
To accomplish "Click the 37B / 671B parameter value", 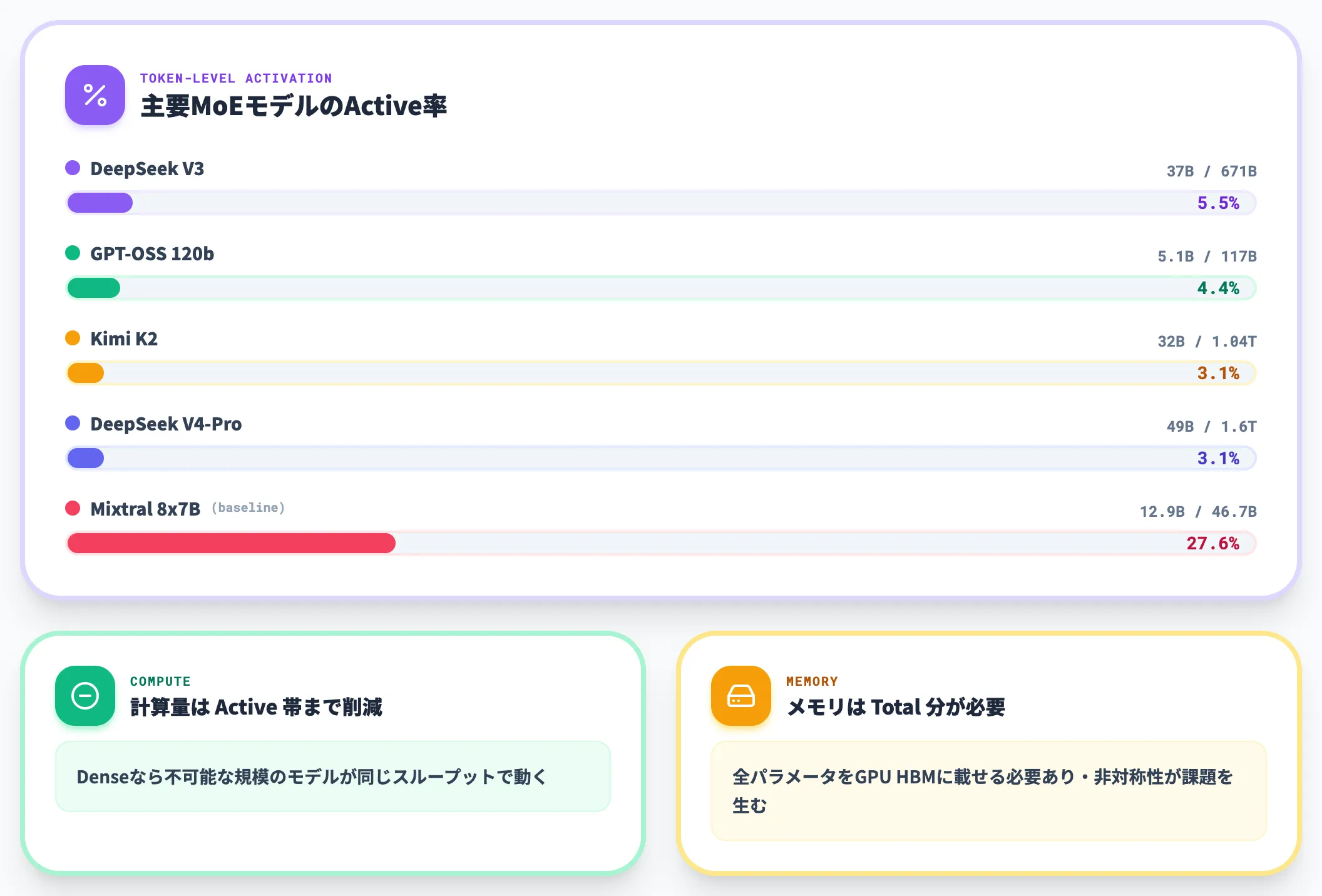I will coord(1212,171).
